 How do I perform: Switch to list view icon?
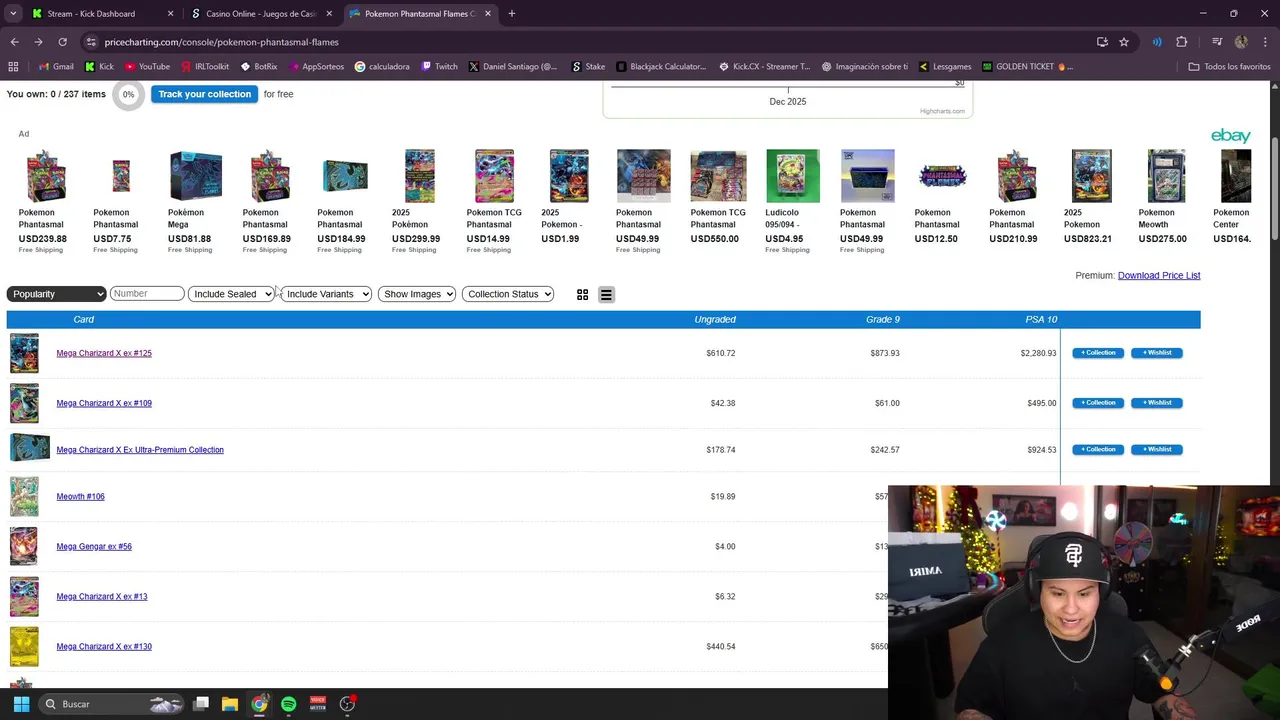tap(606, 295)
